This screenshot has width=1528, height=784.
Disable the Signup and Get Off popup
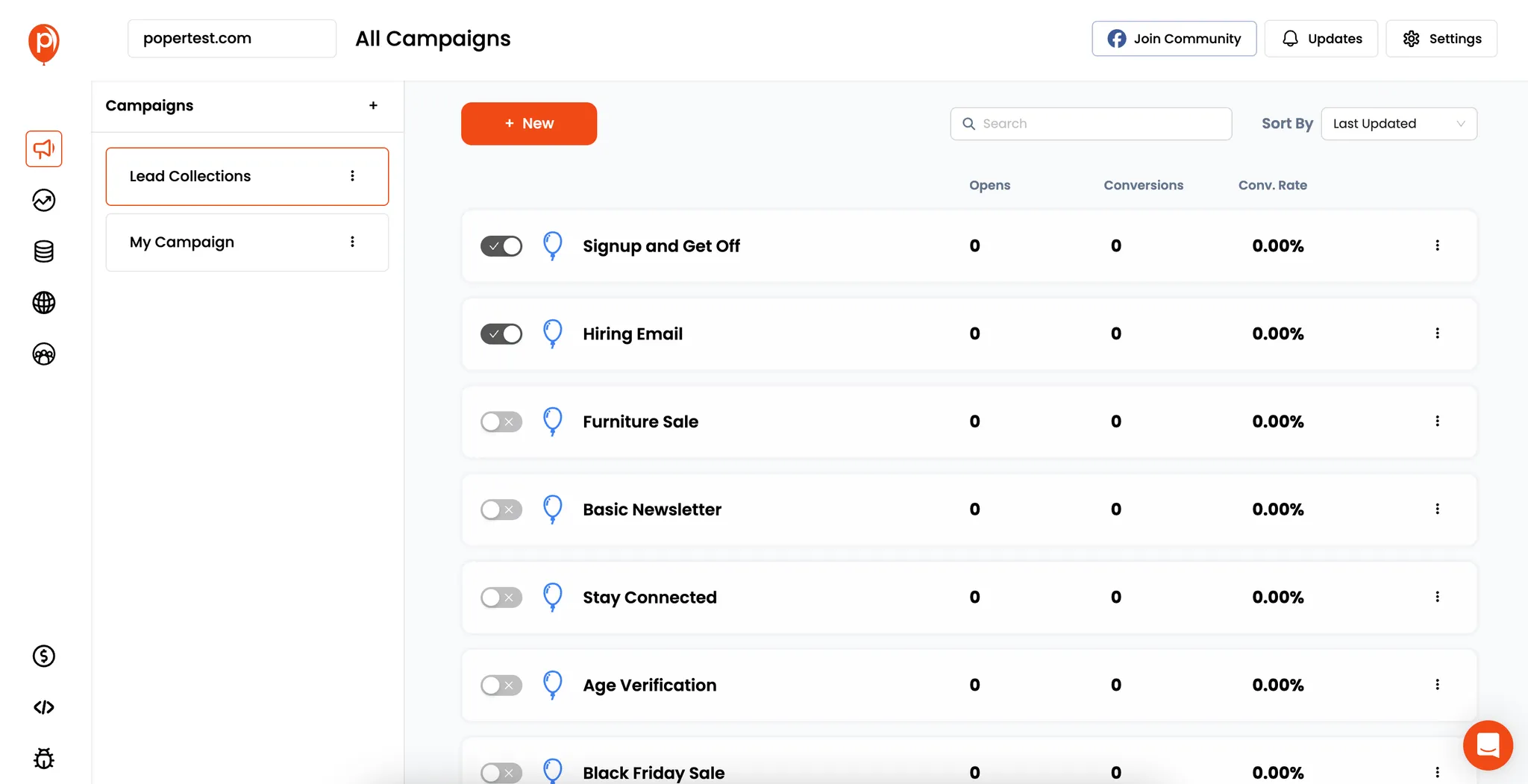point(501,245)
